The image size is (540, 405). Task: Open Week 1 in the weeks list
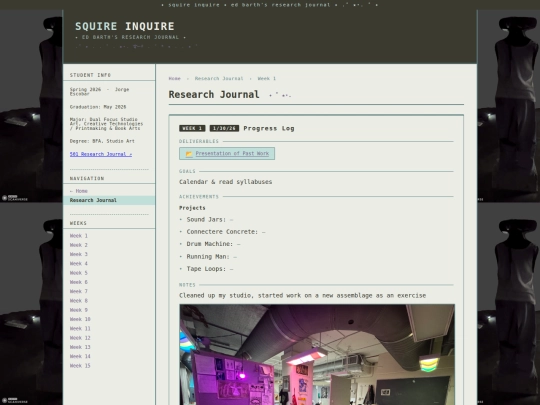point(79,236)
